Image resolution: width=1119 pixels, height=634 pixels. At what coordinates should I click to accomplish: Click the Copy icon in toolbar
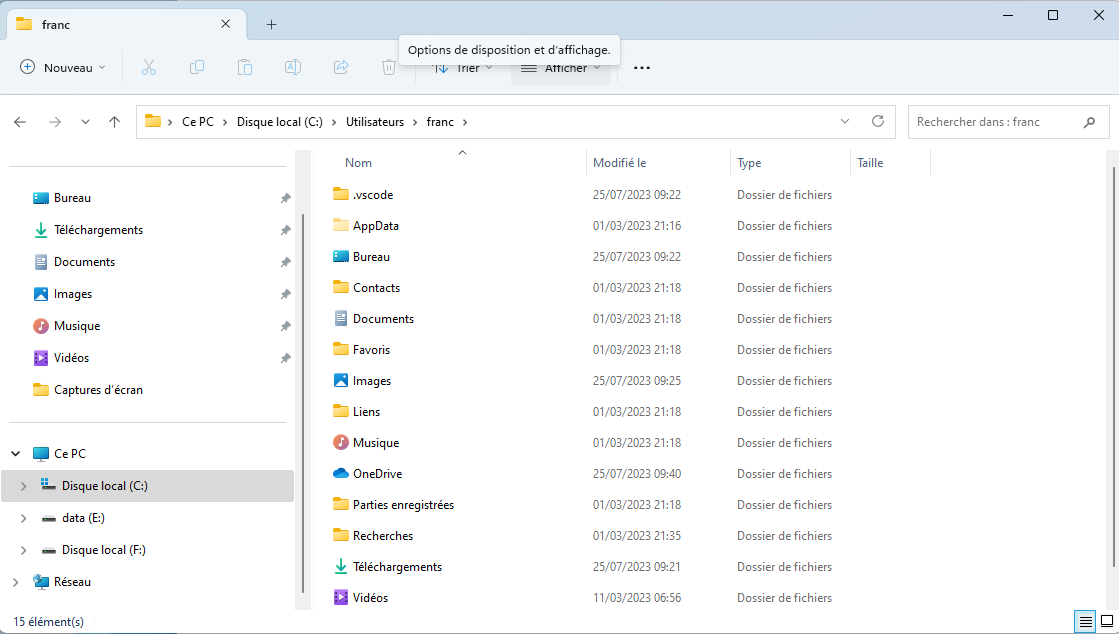pos(197,68)
